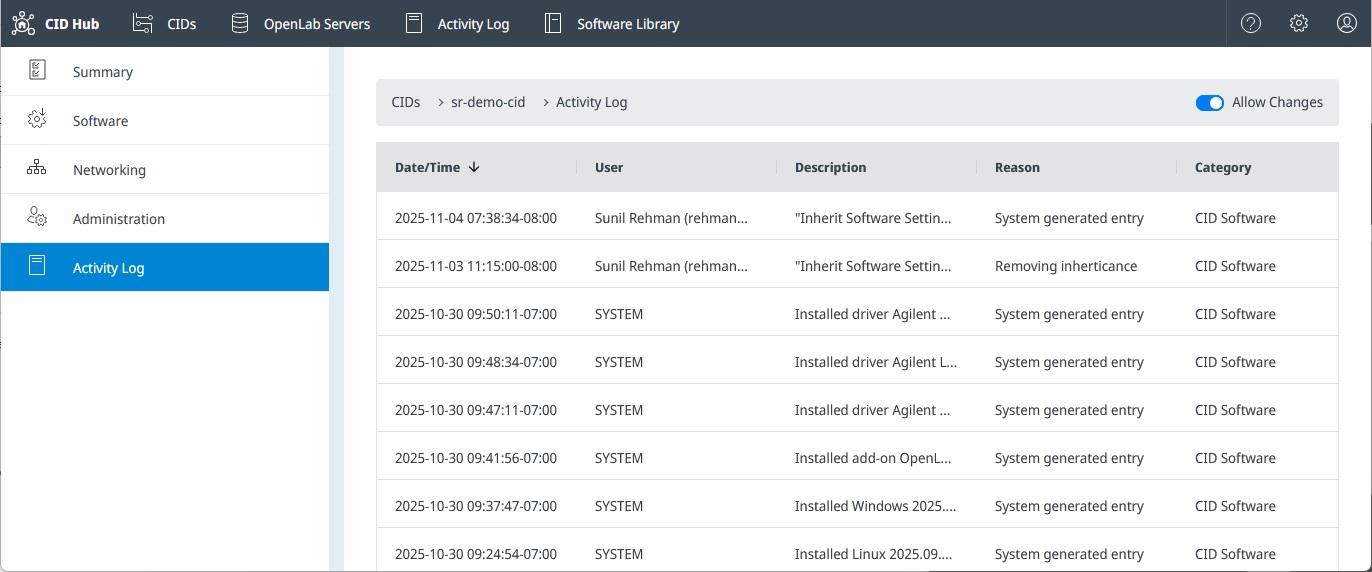Select row dated 2025-11-04 07:38:34-08:00
Image resolution: width=1372 pixels, height=572 pixels.
pos(857,218)
